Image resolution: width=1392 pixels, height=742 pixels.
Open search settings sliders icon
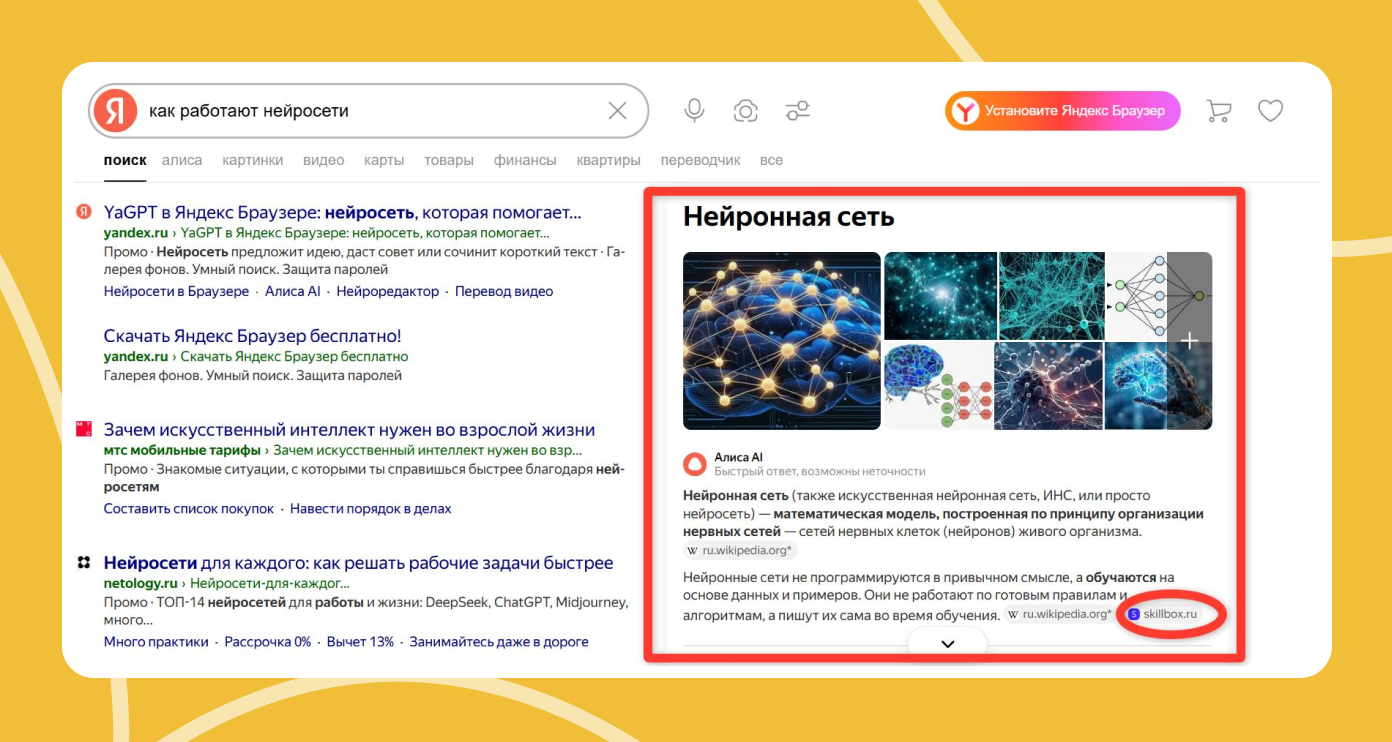coord(797,111)
